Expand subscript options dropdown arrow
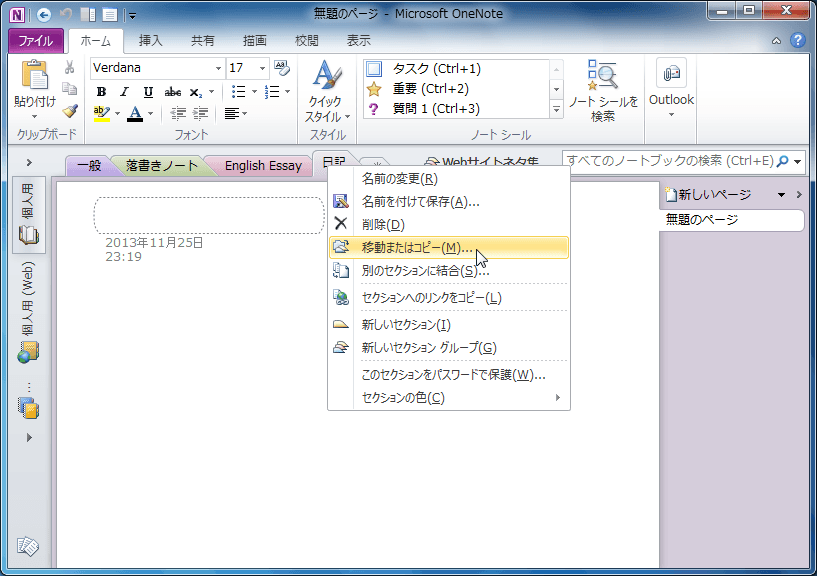The width and height of the screenshot is (817, 576). point(211,92)
